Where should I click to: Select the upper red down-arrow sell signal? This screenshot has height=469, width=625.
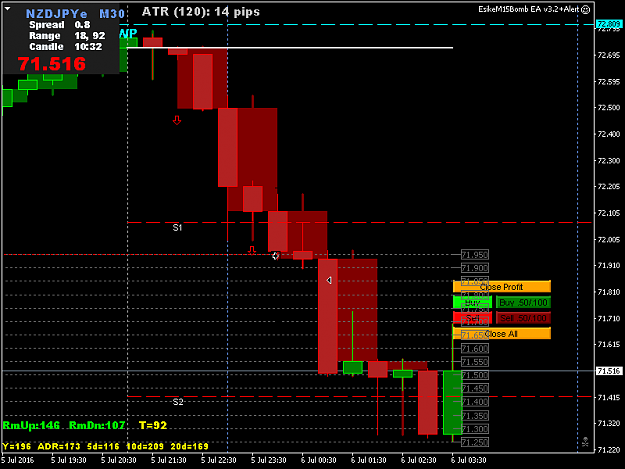(x=177, y=120)
